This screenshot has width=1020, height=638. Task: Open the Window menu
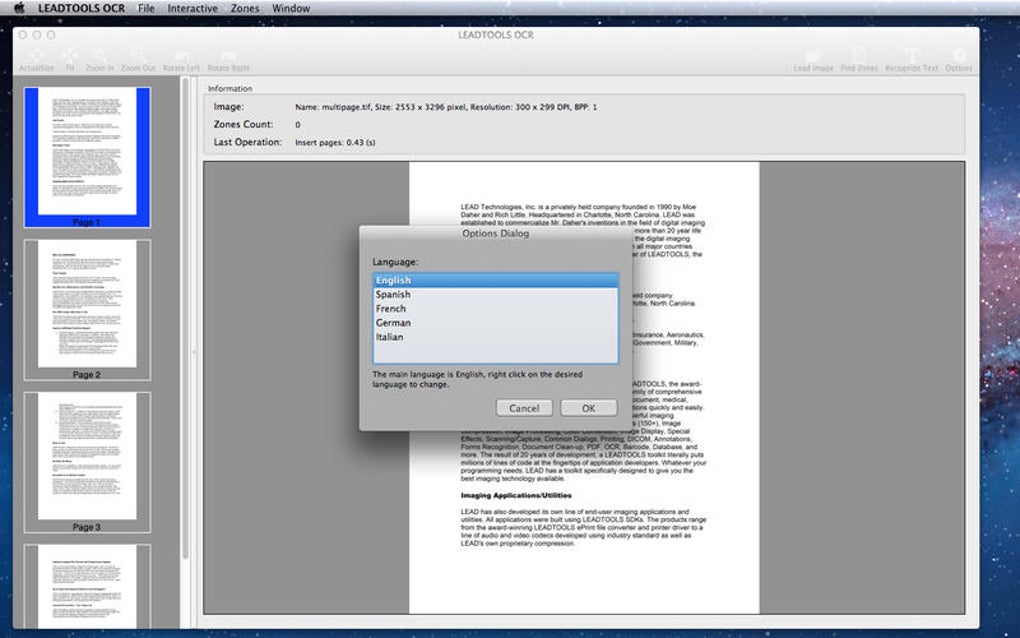(x=291, y=8)
